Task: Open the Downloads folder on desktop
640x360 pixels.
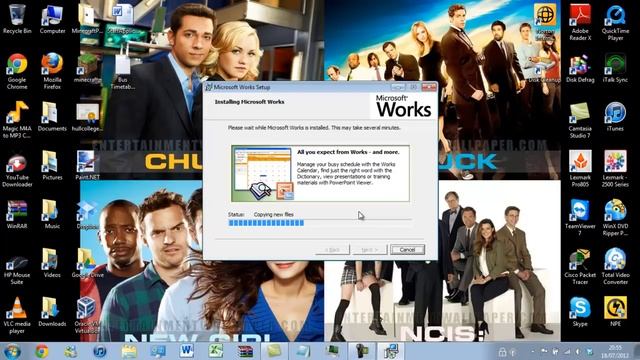Action: coord(52,312)
